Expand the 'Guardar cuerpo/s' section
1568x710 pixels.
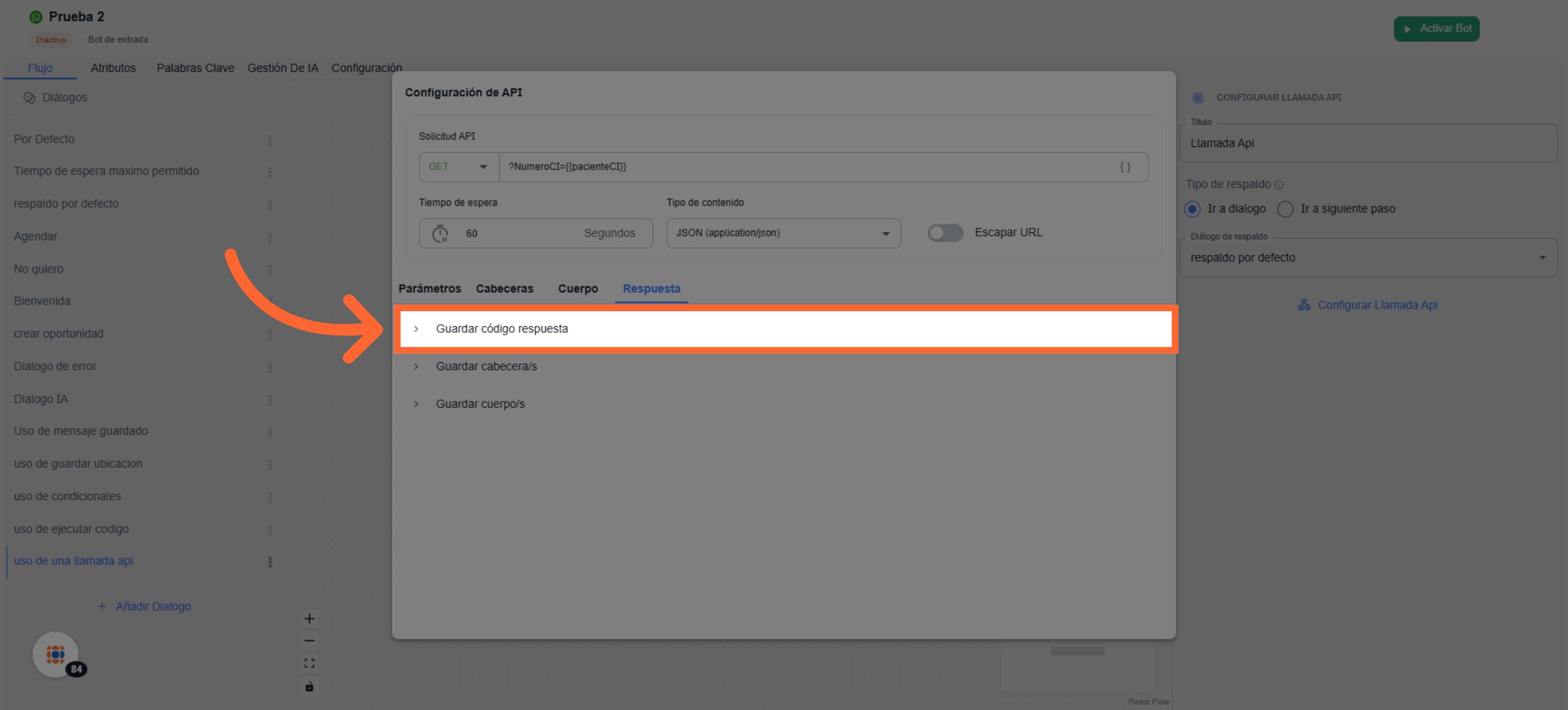480,404
